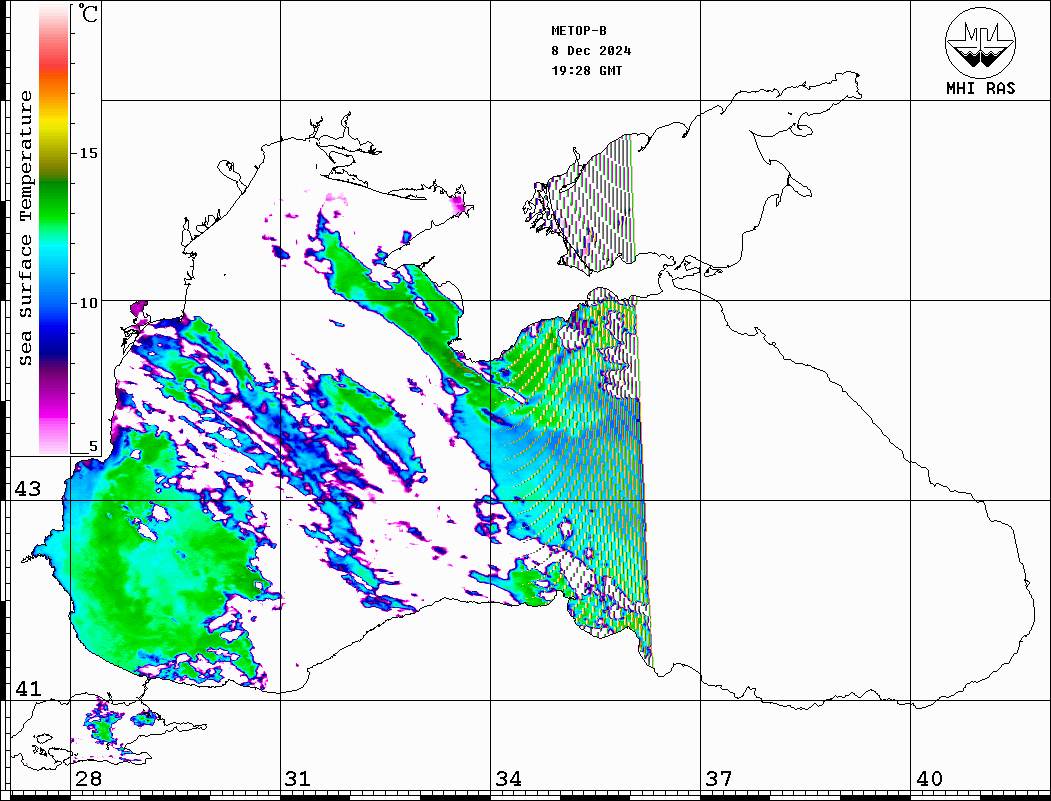Click longitude label '34'
Viewport: 1051px width, 801px height.
coord(508,778)
